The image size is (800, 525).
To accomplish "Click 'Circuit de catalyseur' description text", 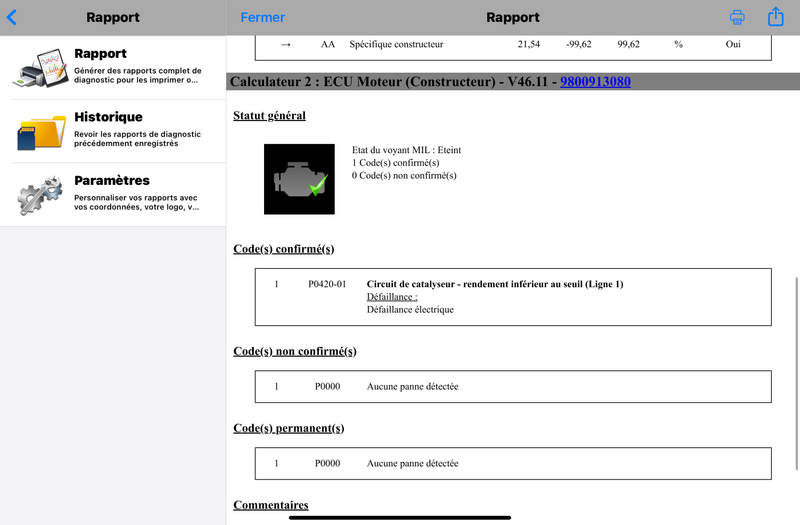I will pyautogui.click(x=494, y=284).
